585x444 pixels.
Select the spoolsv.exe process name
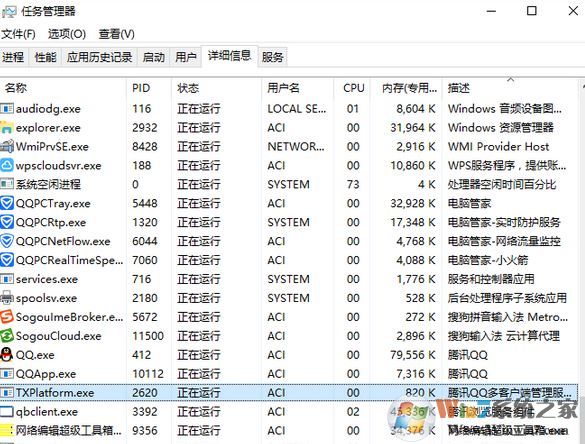pyautogui.click(x=46, y=298)
